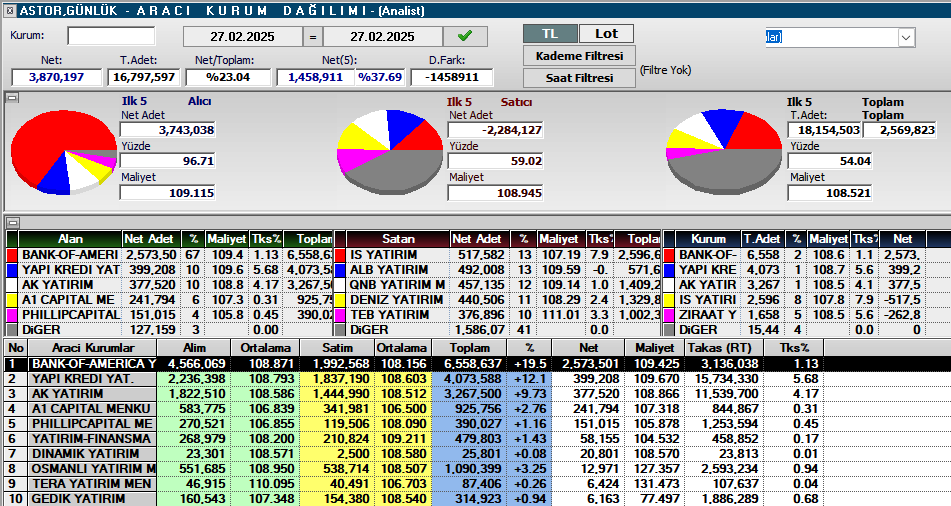Click magenta swatch beside PHILLIPCAPITAL in Alan
This screenshot has width=951, height=506.
(12, 315)
